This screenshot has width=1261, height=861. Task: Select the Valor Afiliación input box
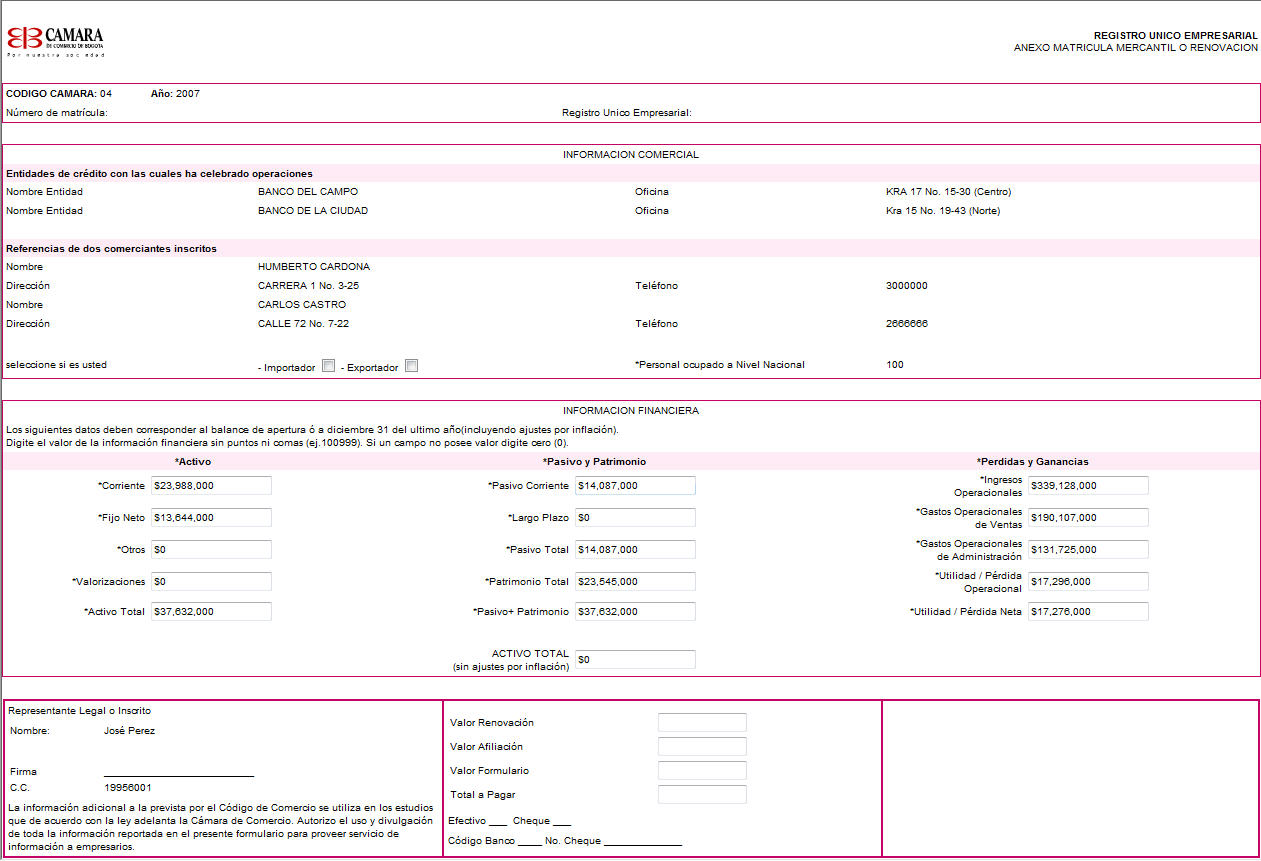tap(702, 746)
